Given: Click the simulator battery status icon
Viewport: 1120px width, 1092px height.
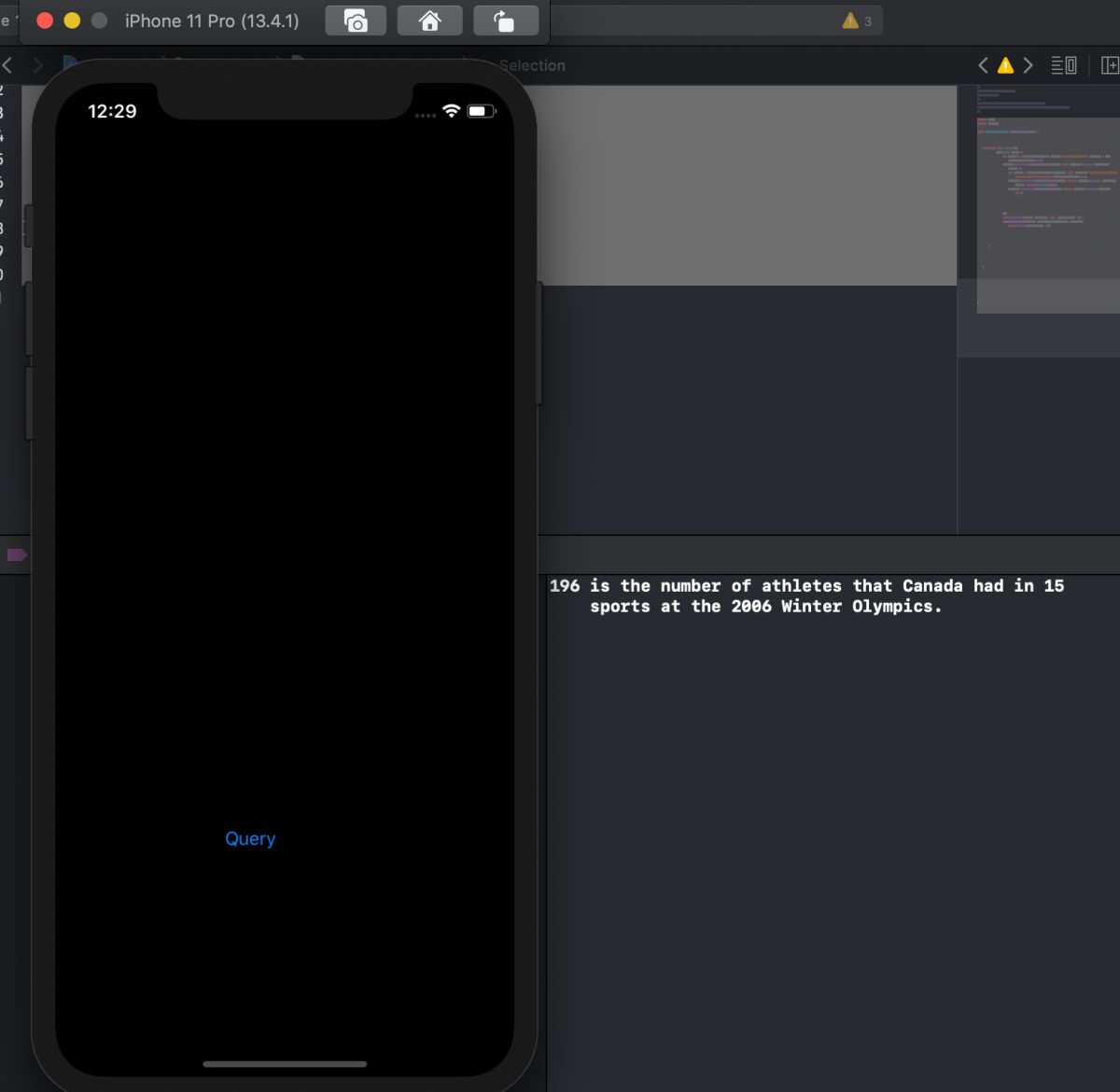Looking at the screenshot, I should pyautogui.click(x=482, y=111).
